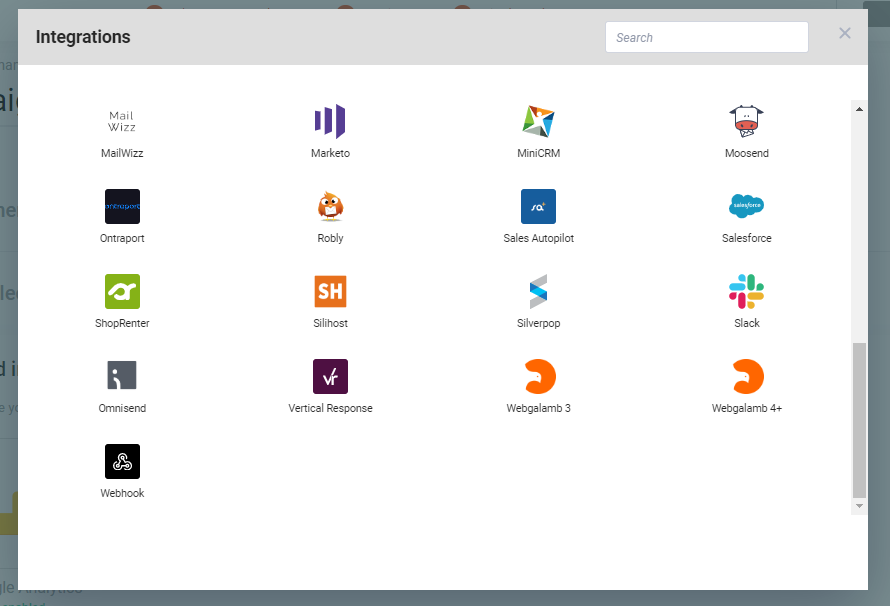
Task: Click the Slack text label
Action: (746, 323)
